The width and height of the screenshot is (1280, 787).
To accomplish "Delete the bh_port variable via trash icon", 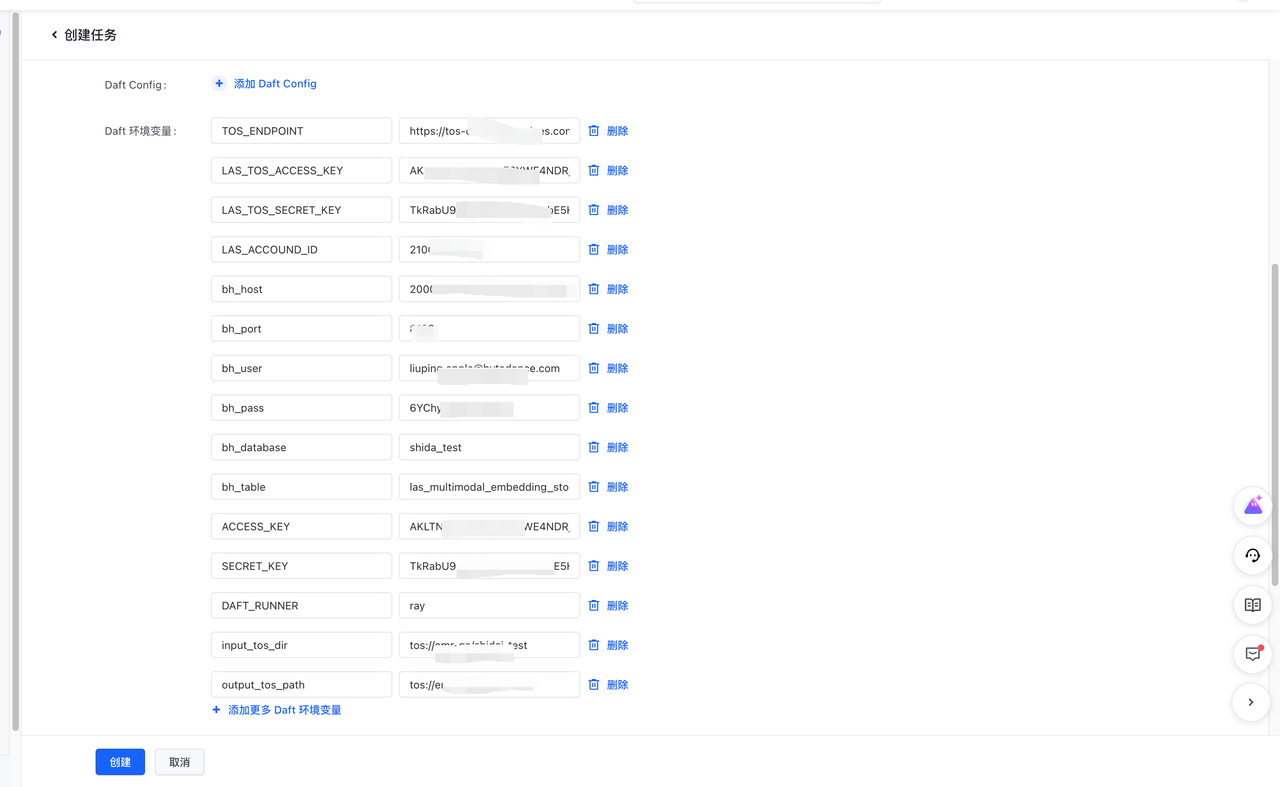I will [x=593, y=329].
